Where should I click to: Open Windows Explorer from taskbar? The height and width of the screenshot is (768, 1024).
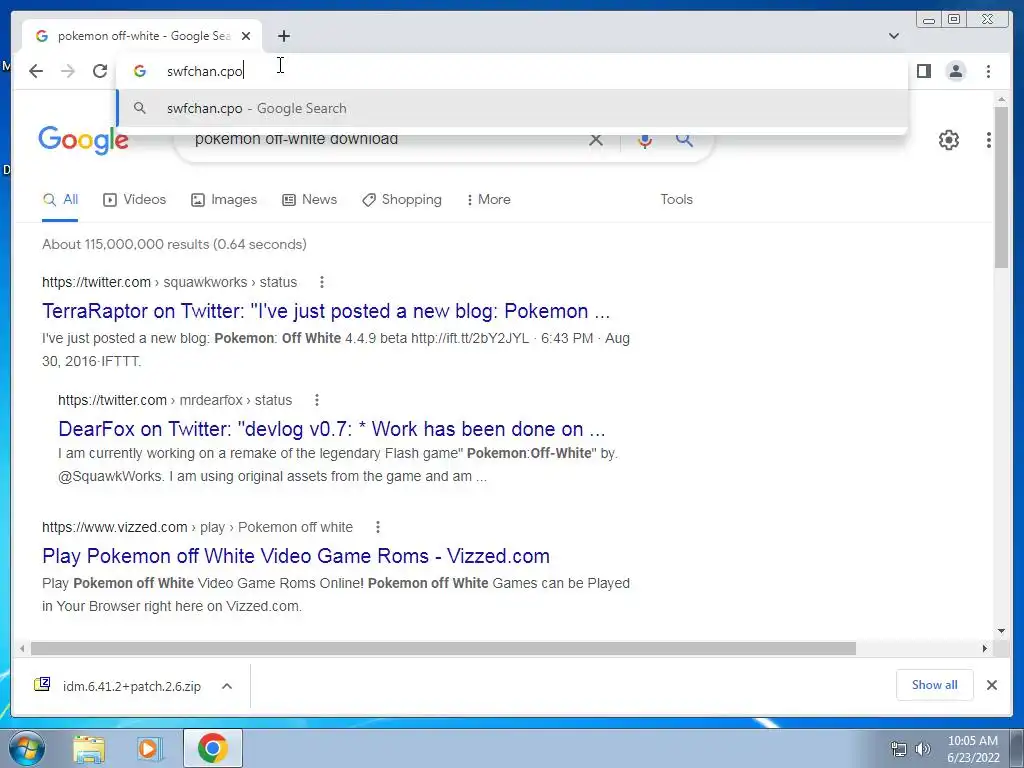pos(89,748)
